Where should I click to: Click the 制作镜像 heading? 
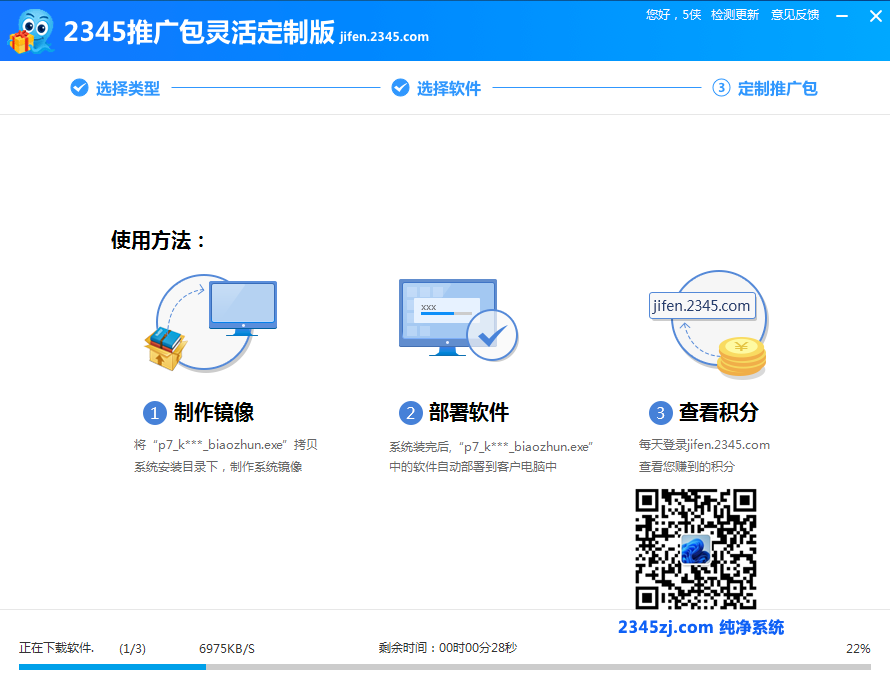[213, 412]
